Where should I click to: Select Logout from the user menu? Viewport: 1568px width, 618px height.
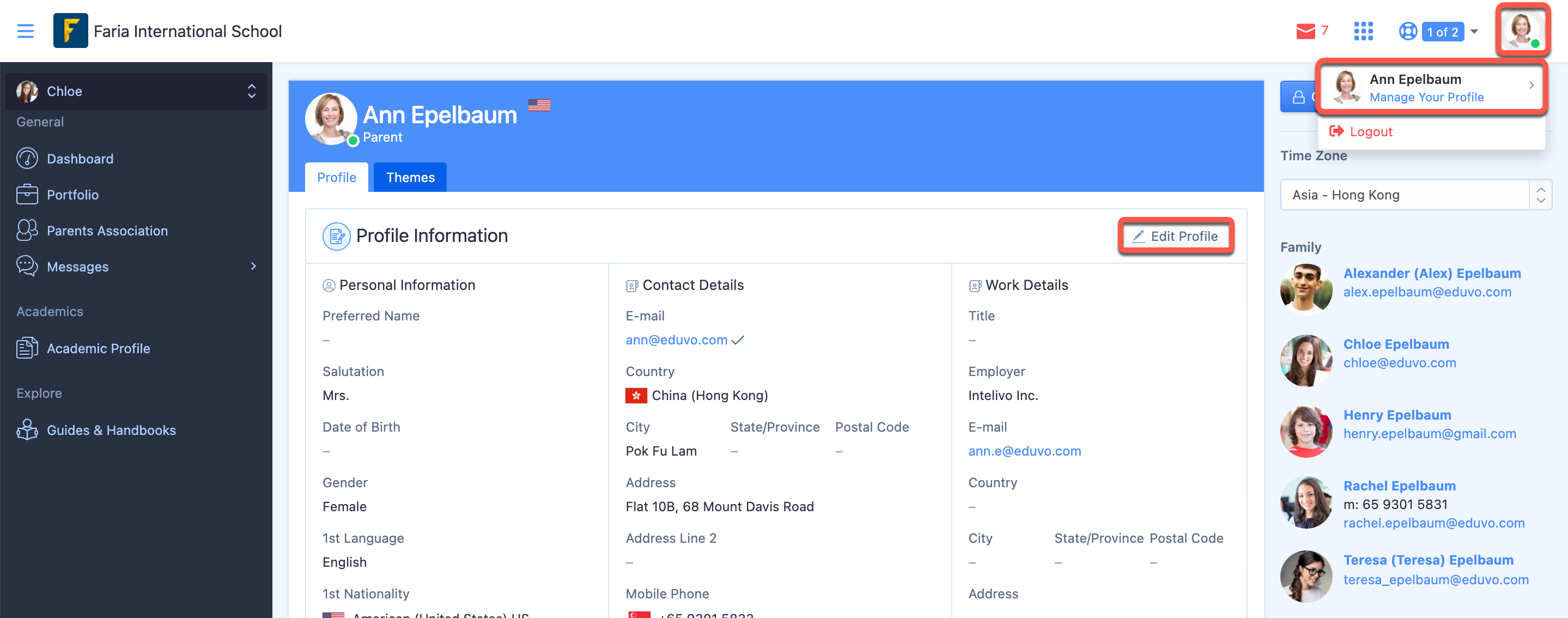coord(1371,131)
